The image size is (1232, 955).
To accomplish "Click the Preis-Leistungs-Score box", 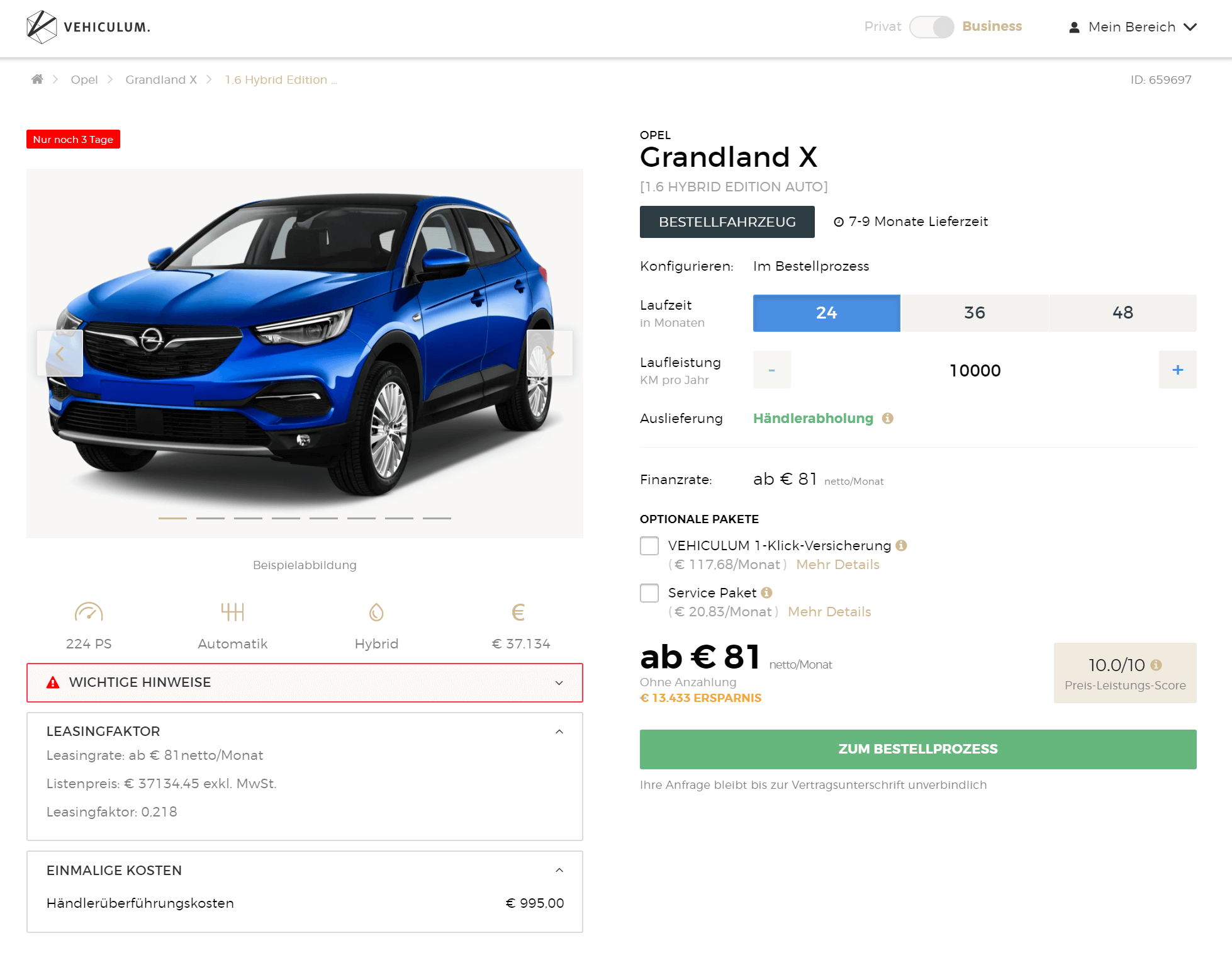I will point(1125,673).
